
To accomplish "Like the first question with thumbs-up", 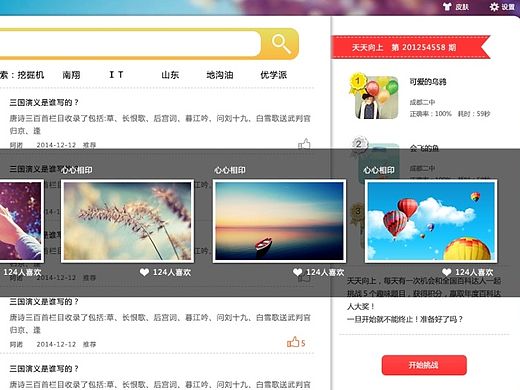I will [x=304, y=144].
